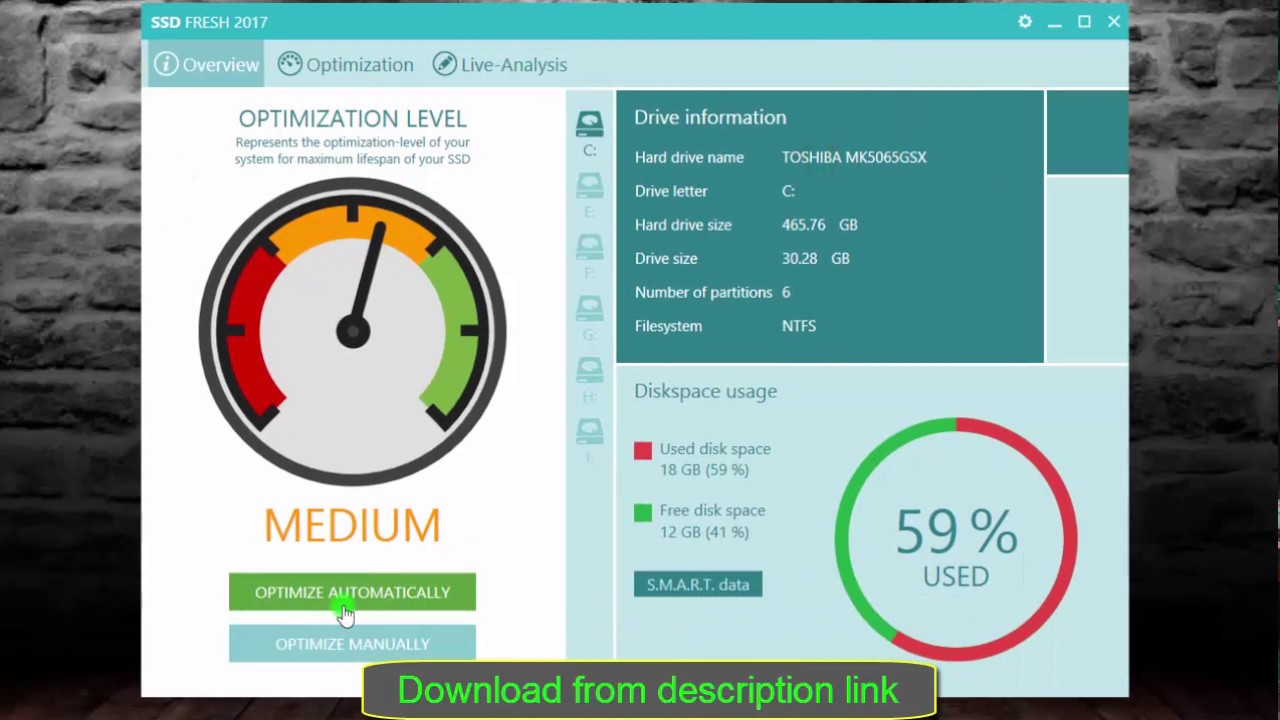This screenshot has height=720, width=1280.
Task: Click the Drive letter label
Action: (x=671, y=191)
